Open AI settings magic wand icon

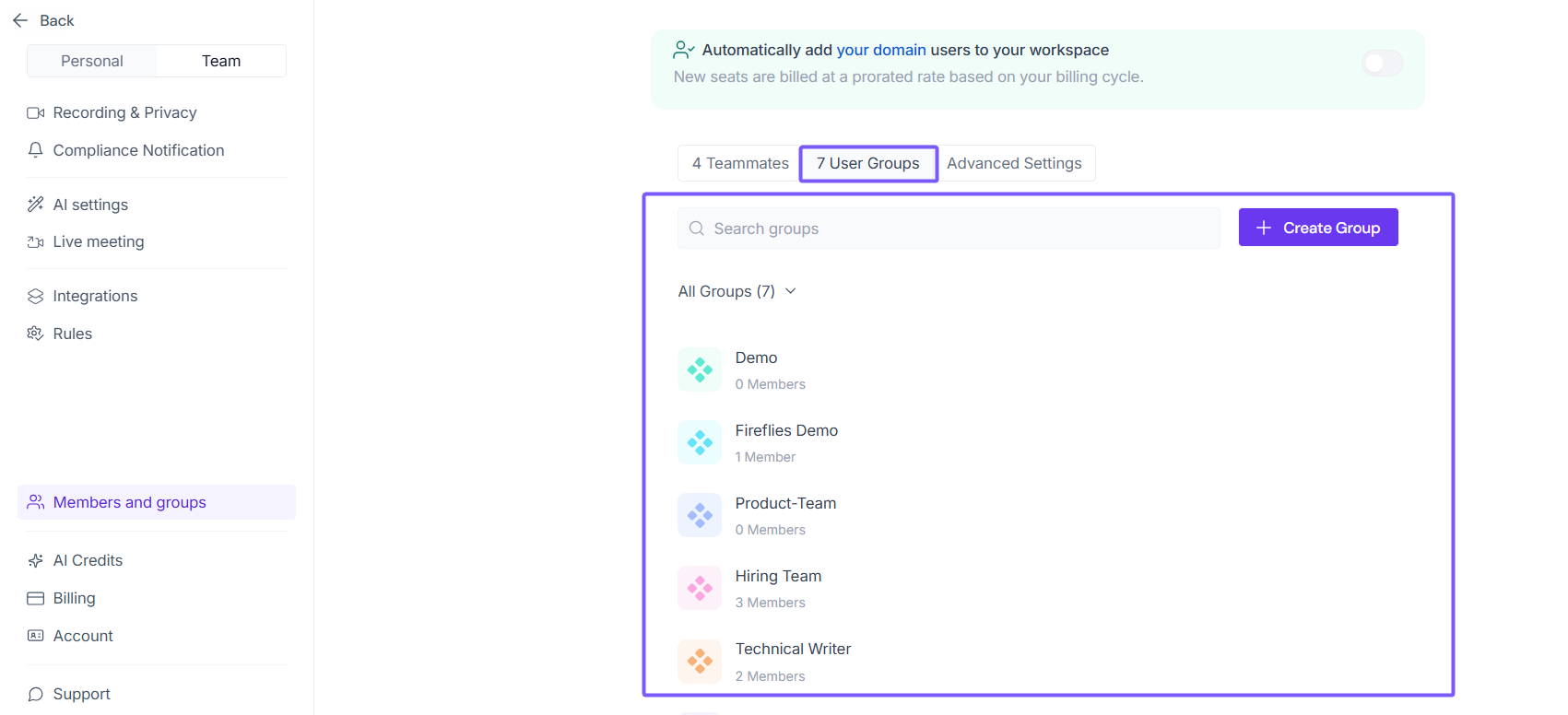click(x=36, y=205)
